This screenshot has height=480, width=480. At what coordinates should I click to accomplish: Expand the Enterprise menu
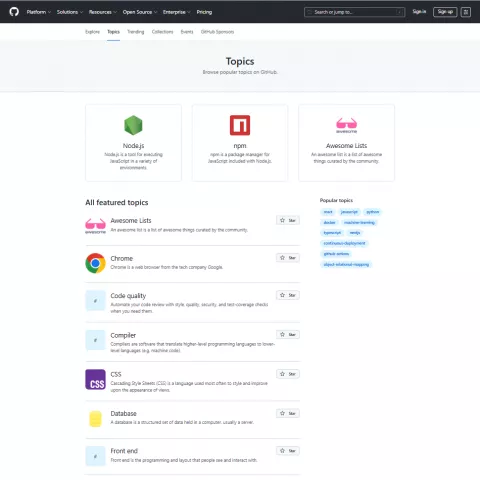pyautogui.click(x=177, y=12)
